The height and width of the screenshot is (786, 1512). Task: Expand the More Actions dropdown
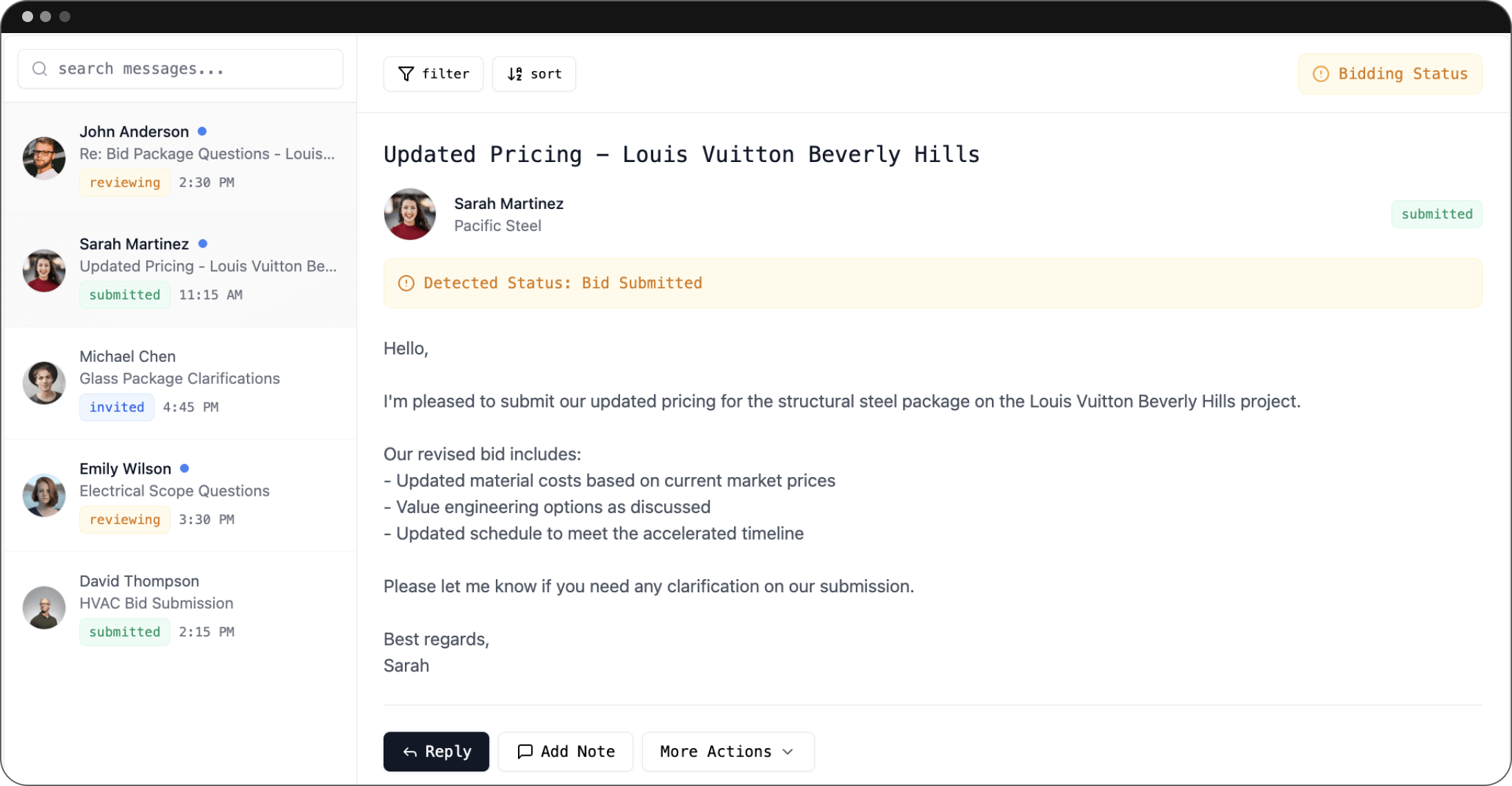(728, 752)
